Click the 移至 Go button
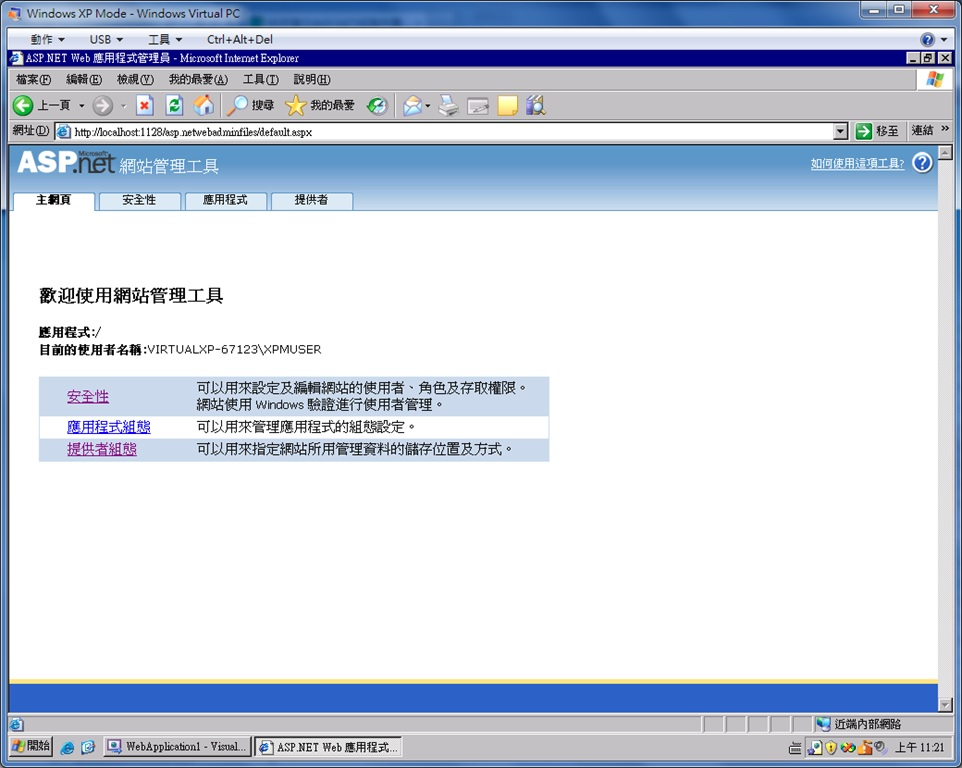 click(x=877, y=131)
